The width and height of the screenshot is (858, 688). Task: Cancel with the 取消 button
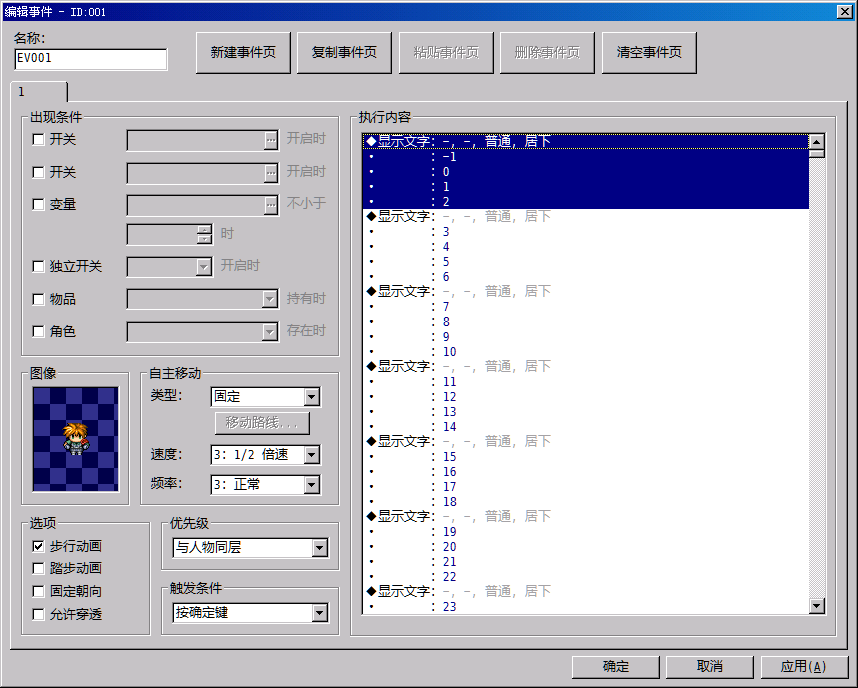[x=710, y=667]
